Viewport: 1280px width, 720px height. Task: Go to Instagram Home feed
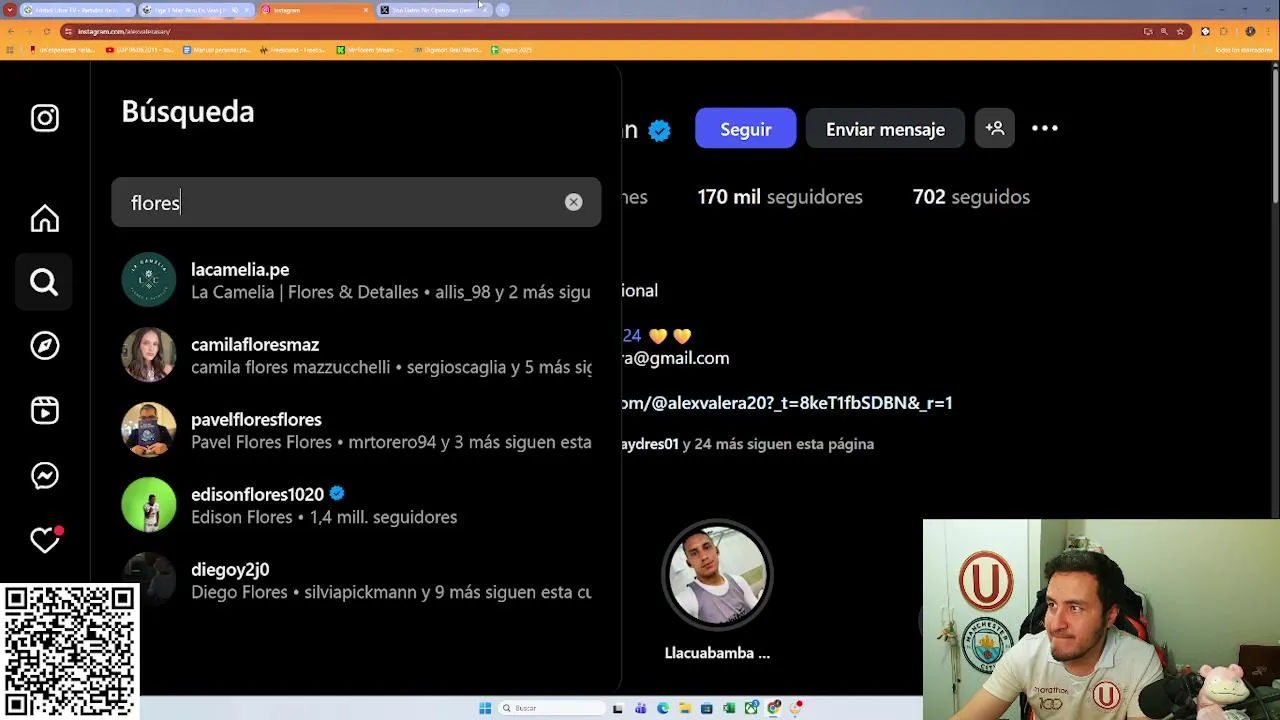coord(44,218)
